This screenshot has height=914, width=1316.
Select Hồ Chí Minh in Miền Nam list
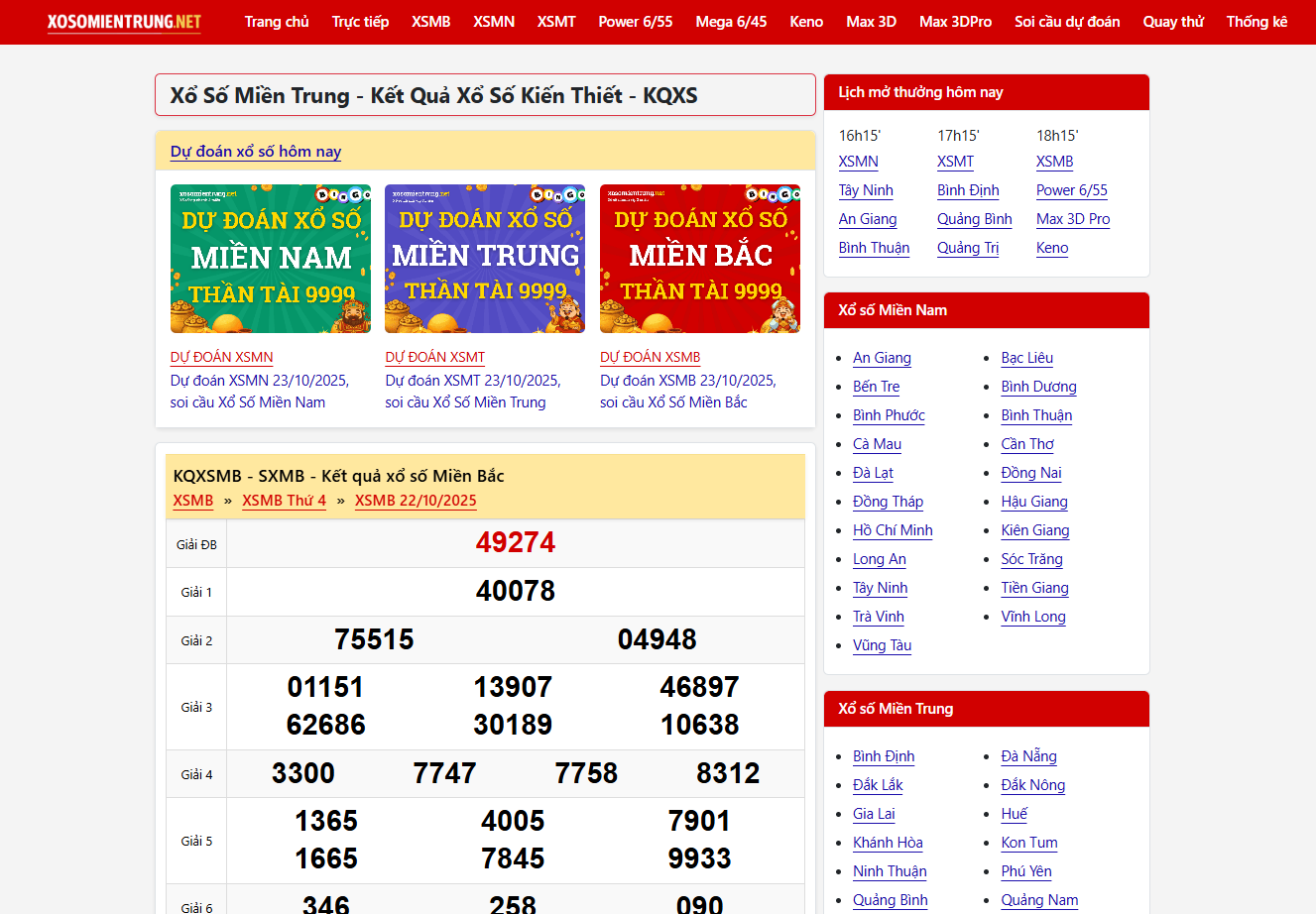893,530
